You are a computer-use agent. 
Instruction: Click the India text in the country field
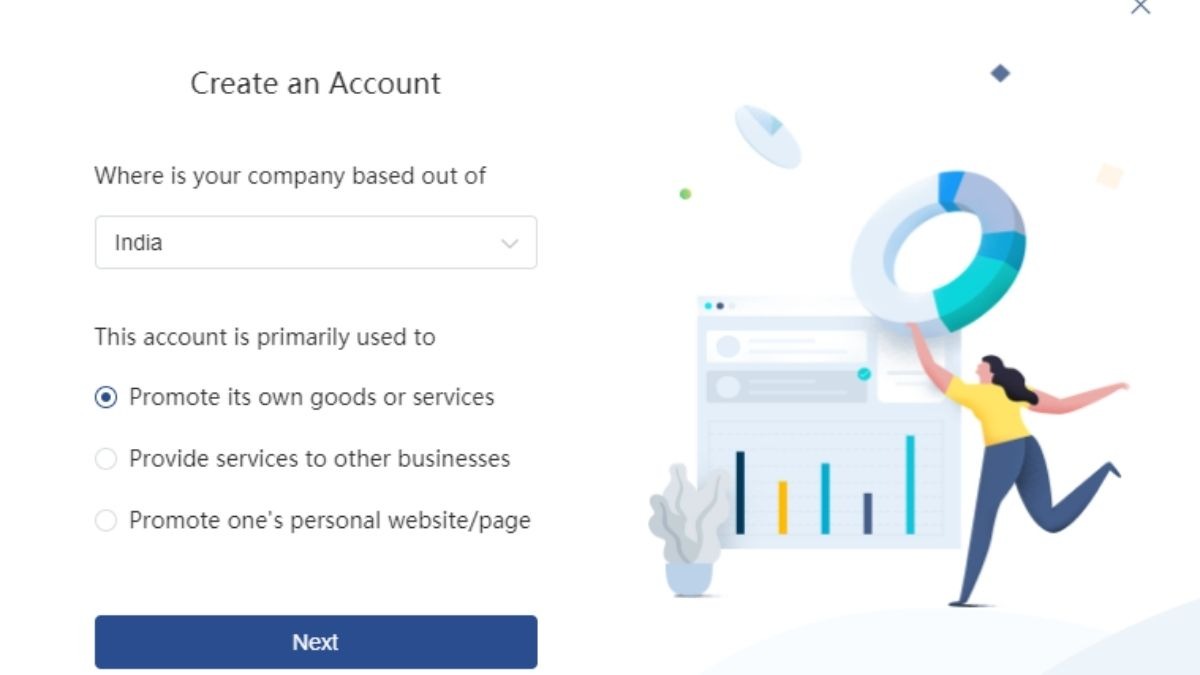[138, 242]
